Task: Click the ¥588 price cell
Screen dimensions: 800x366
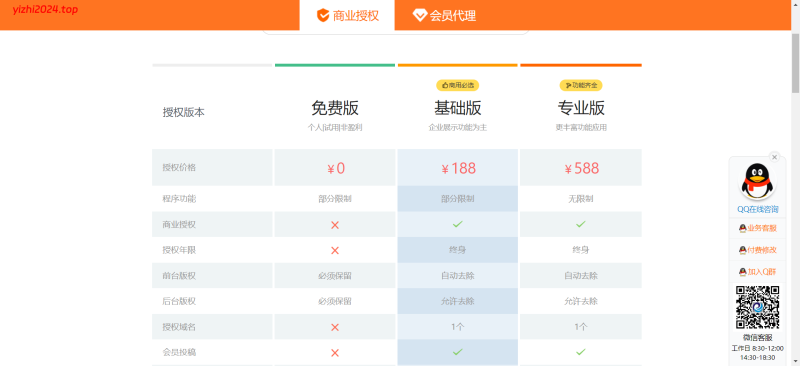Action: point(581,168)
